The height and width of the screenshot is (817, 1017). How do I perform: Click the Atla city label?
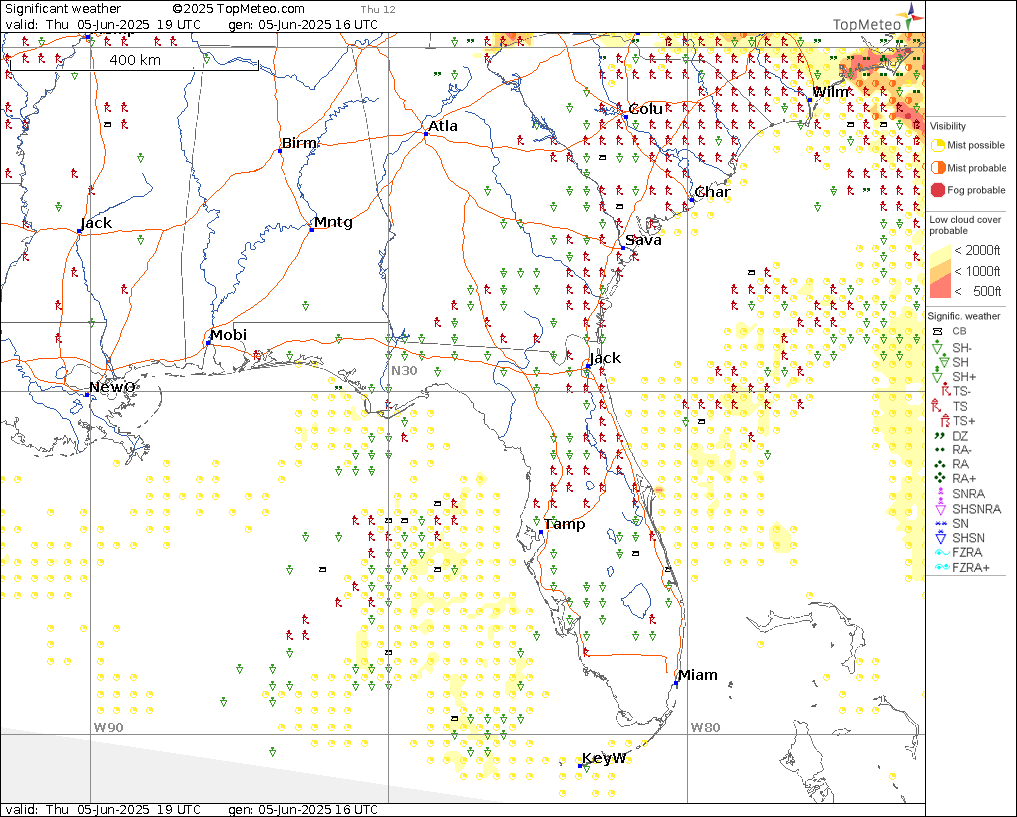443,126
